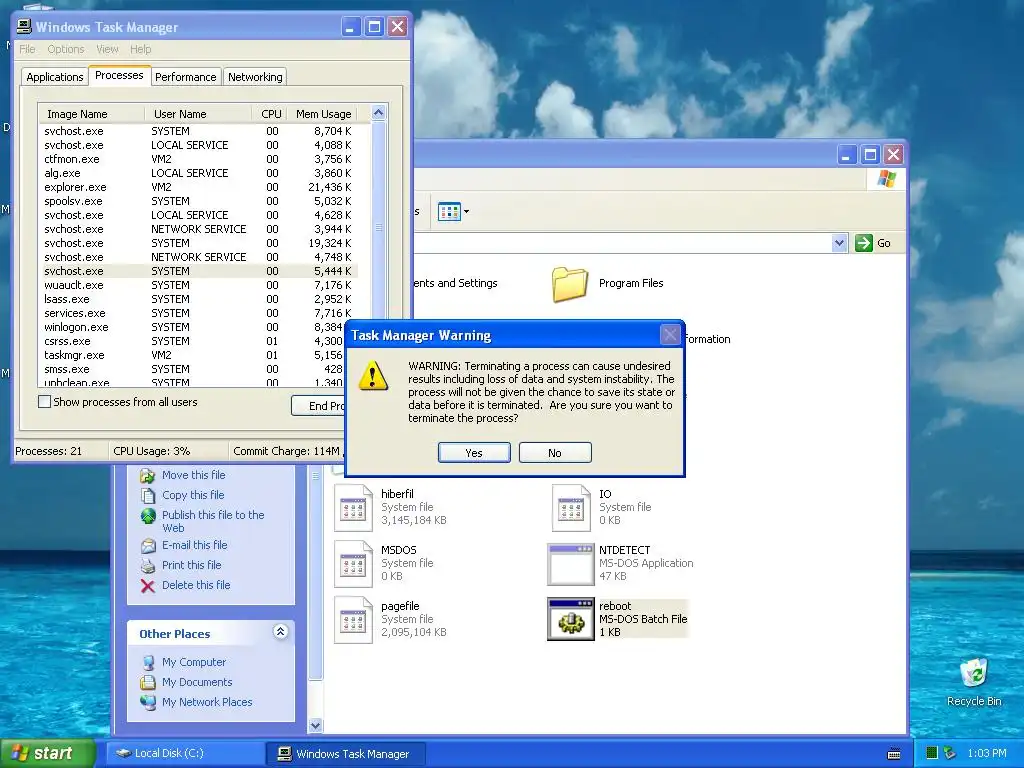The image size is (1024, 768).
Task: Select the lsass.exe process row
Action: point(198,299)
